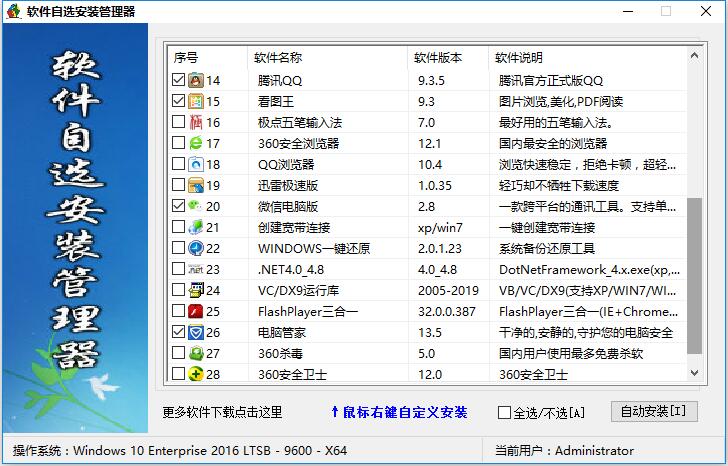The image size is (728, 466).
Task: Click description 国内用户使用最多免费杀软
Action: [571, 354]
